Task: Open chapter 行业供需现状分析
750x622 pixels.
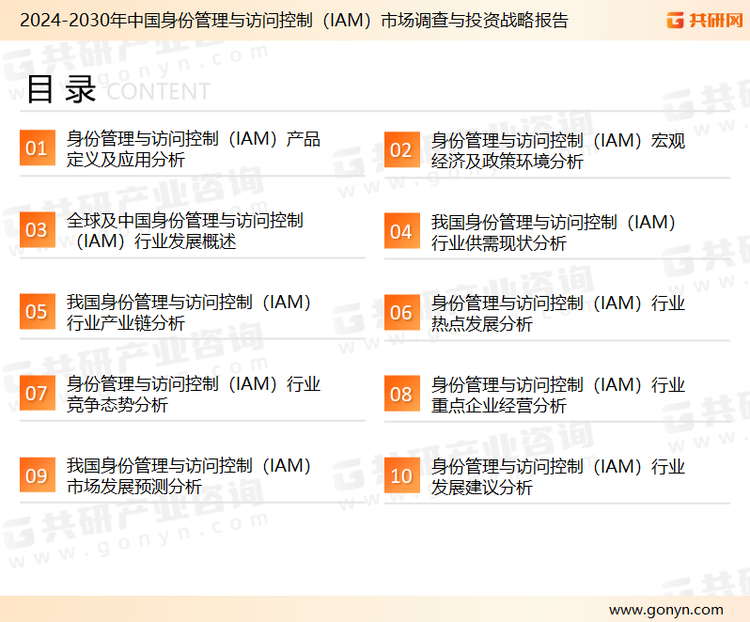Action: (x=553, y=233)
